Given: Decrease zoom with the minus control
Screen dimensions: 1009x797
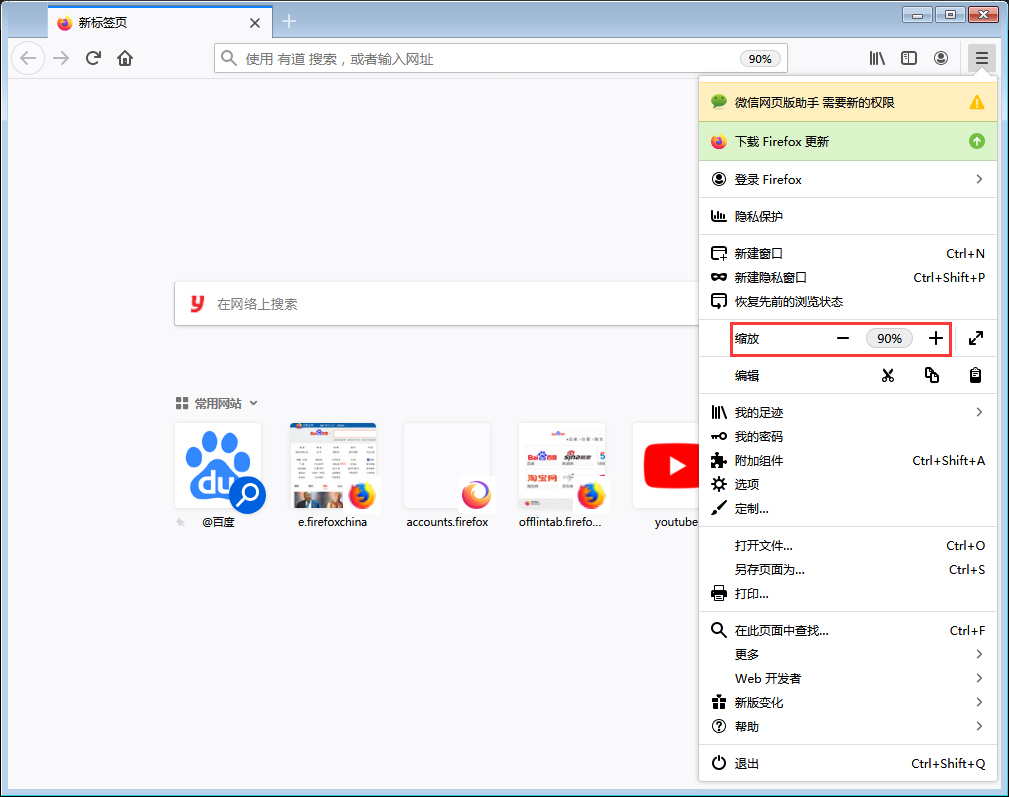Looking at the screenshot, I should (841, 338).
